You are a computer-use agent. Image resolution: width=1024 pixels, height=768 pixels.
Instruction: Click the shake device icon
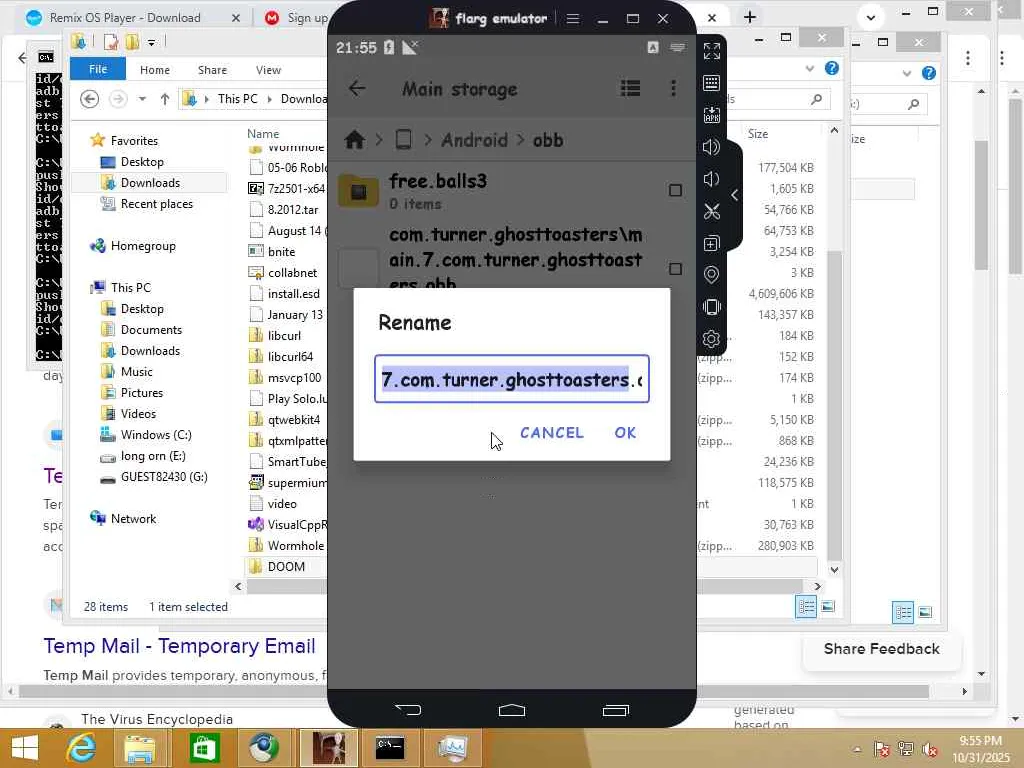point(712,307)
